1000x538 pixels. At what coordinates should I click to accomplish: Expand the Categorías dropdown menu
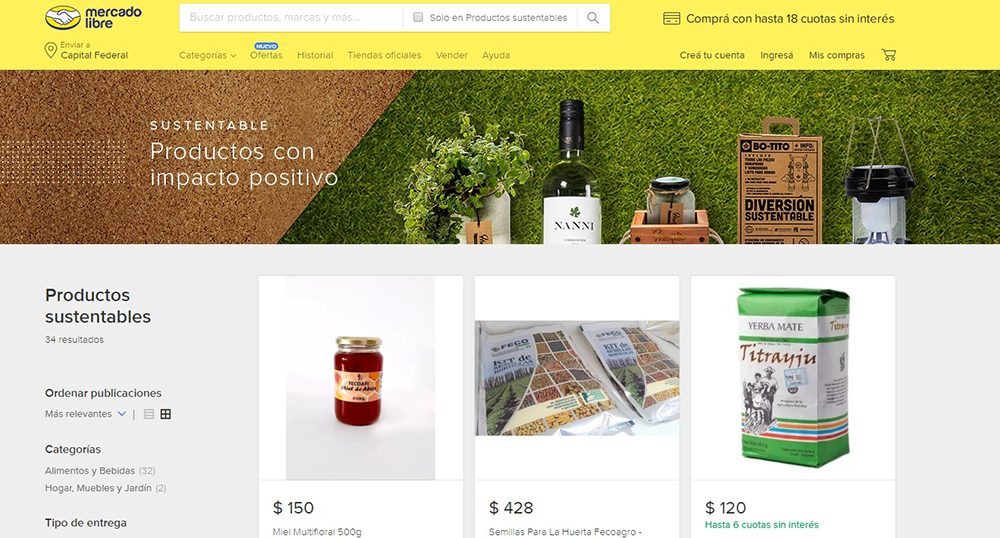point(207,55)
